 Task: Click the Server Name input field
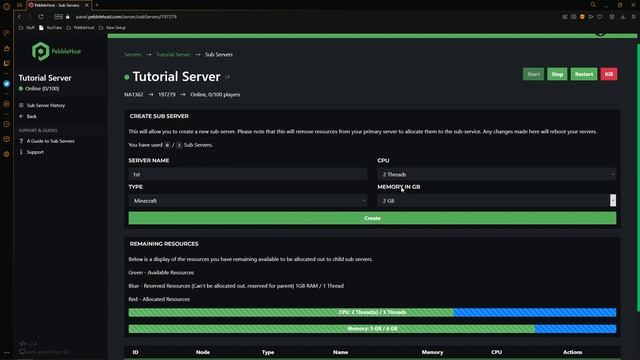pyautogui.click(x=248, y=174)
